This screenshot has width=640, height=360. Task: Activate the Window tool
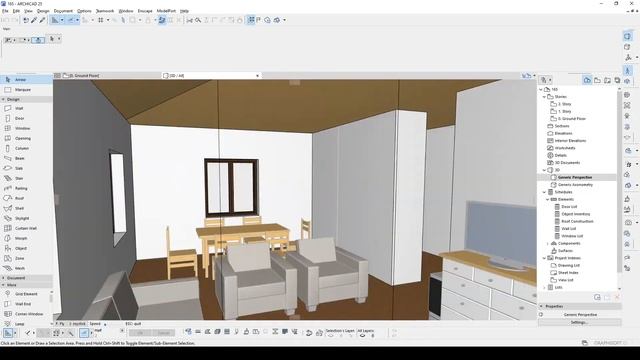point(26,129)
